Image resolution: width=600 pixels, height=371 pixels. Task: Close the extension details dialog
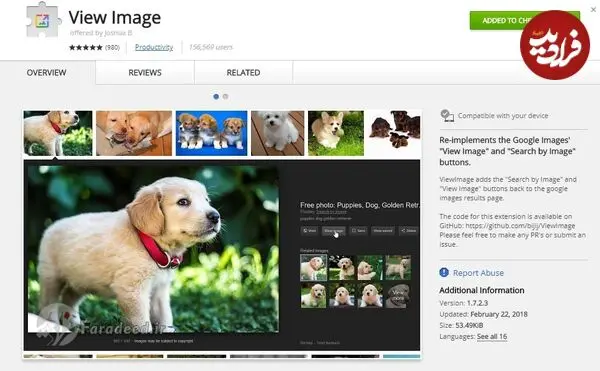[593, 10]
